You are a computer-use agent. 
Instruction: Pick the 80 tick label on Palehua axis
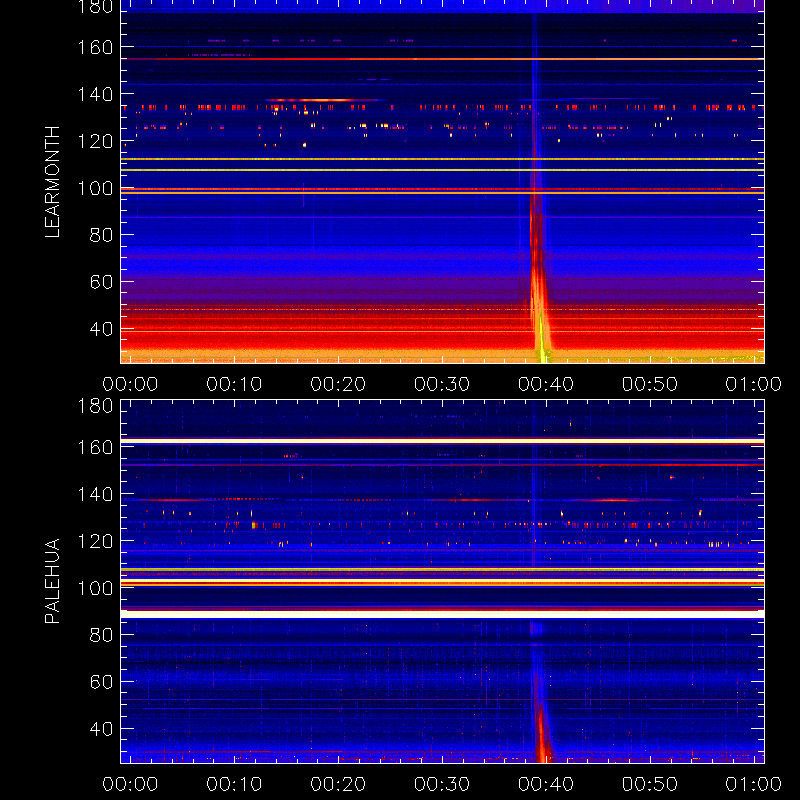click(x=101, y=635)
